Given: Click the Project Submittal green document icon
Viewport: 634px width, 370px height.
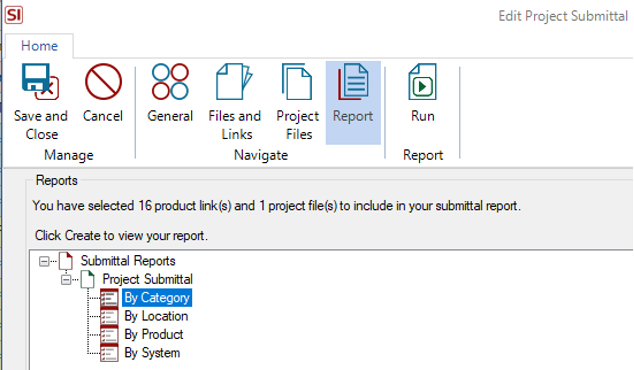Looking at the screenshot, I should 87,279.
